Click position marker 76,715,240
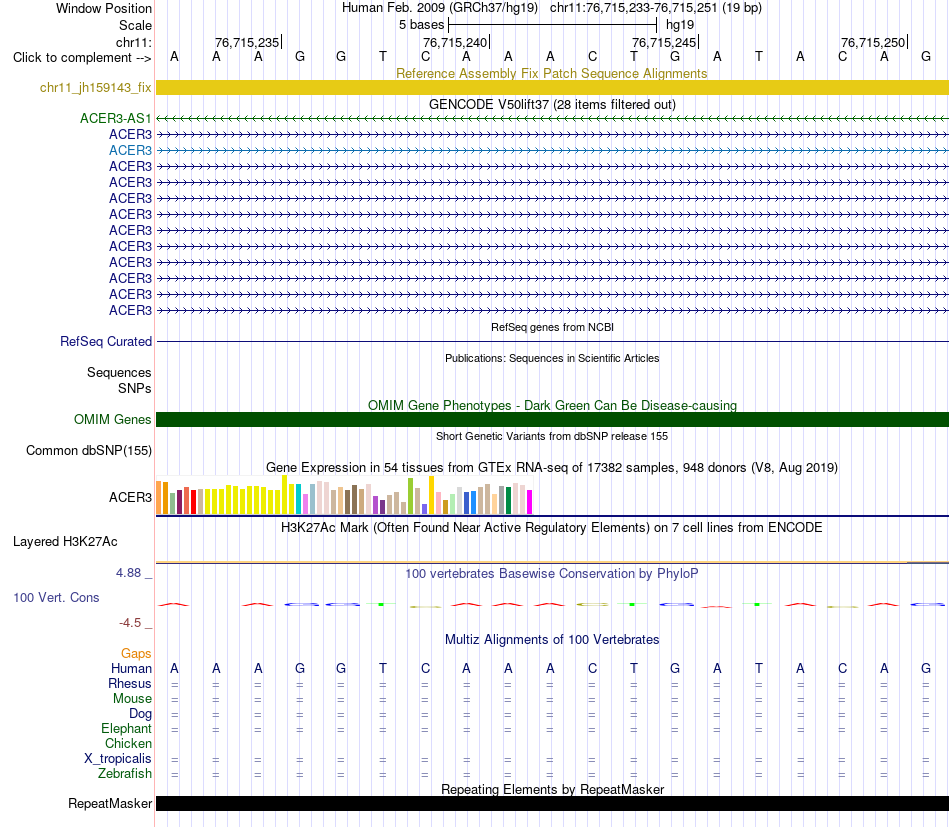Image resolution: width=950 pixels, height=827 pixels. [x=455, y=42]
